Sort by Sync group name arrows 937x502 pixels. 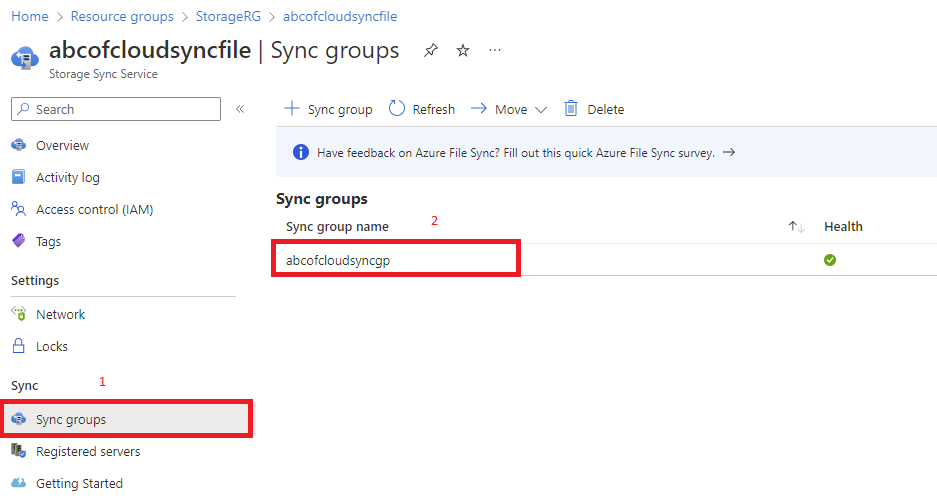point(796,227)
